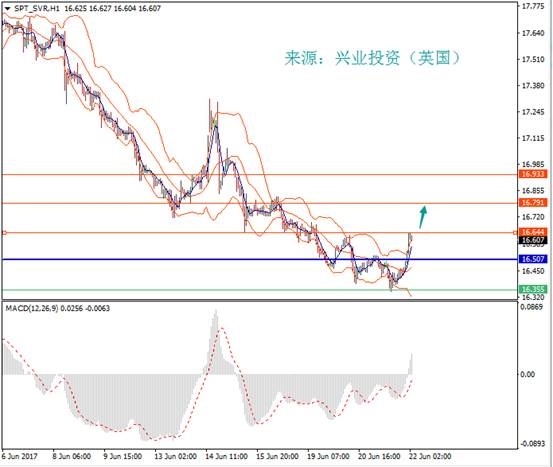Viewport: 553px width, 467px height.
Task: Select the 16.644 line's right square handle
Action: click(x=515, y=233)
